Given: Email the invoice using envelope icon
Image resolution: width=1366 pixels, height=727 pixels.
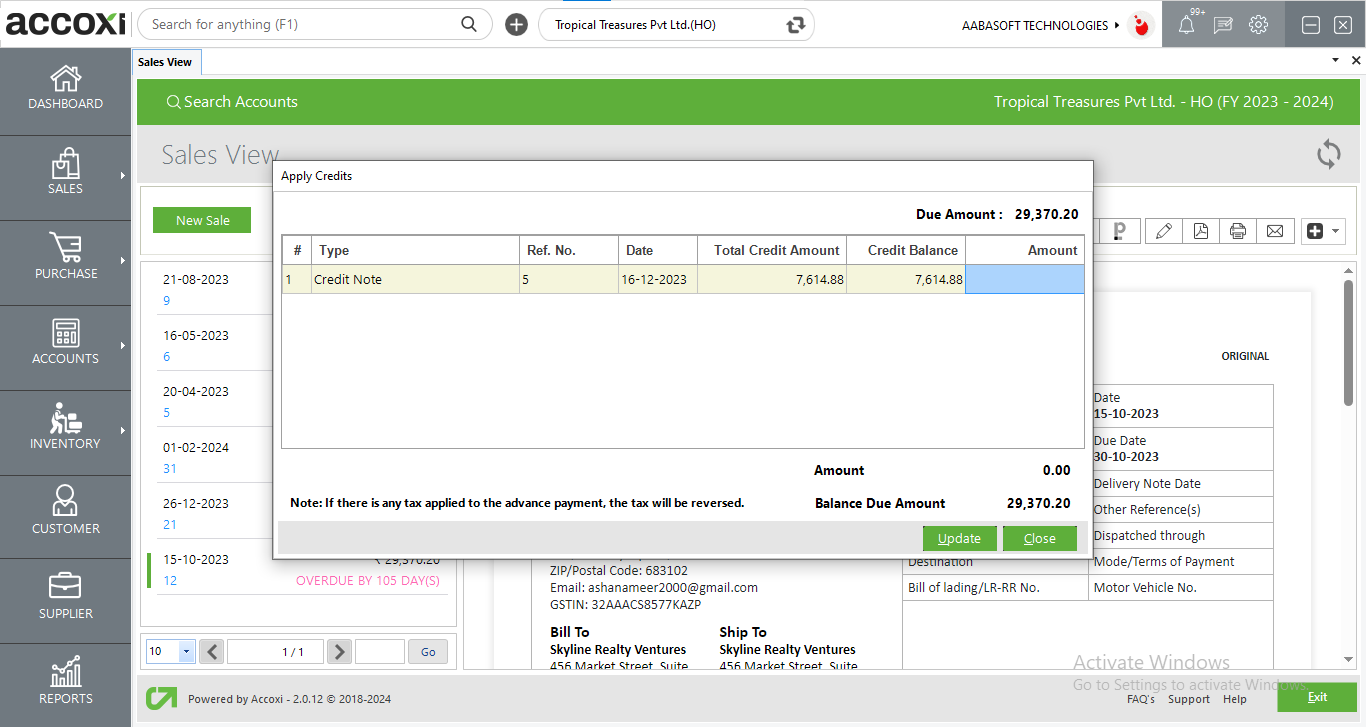Looking at the screenshot, I should pos(1275,231).
